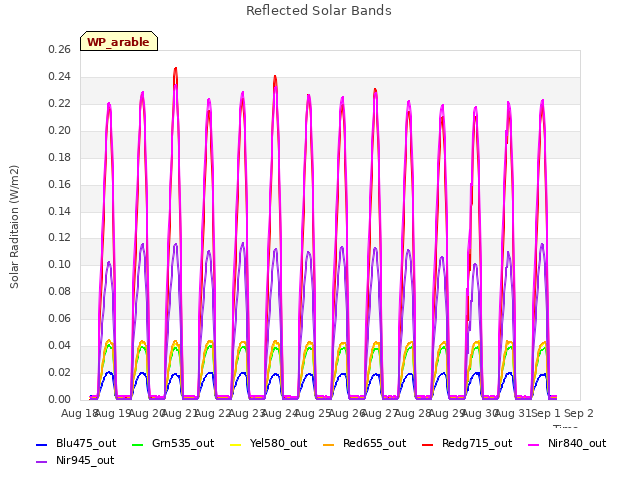This screenshot has height=480, width=640.
Task: Click the 0.00 y-axis tick label
Action: click(x=59, y=399)
